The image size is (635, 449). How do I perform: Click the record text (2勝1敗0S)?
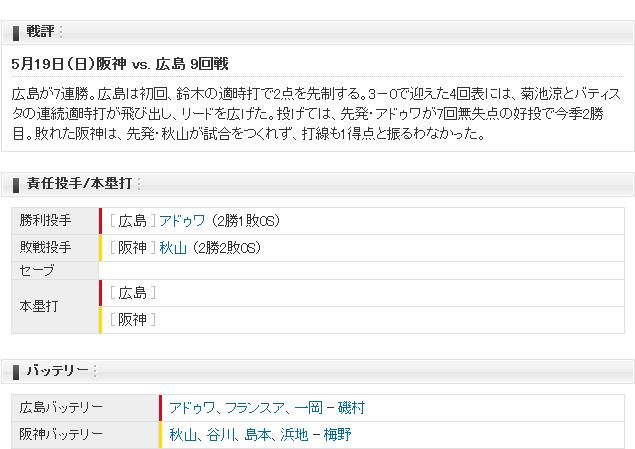click(244, 221)
